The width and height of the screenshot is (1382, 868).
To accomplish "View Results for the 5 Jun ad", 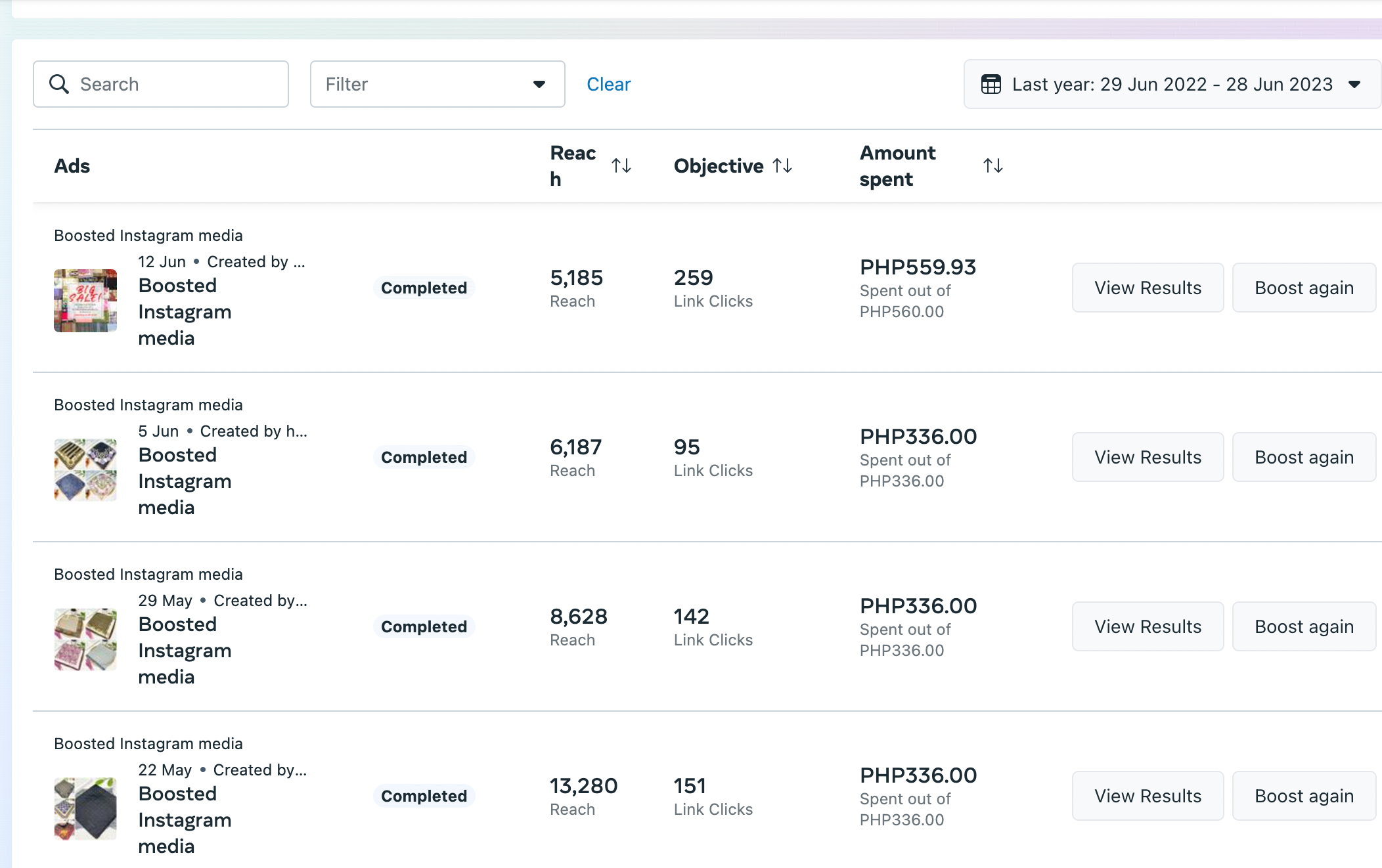I will [1148, 457].
